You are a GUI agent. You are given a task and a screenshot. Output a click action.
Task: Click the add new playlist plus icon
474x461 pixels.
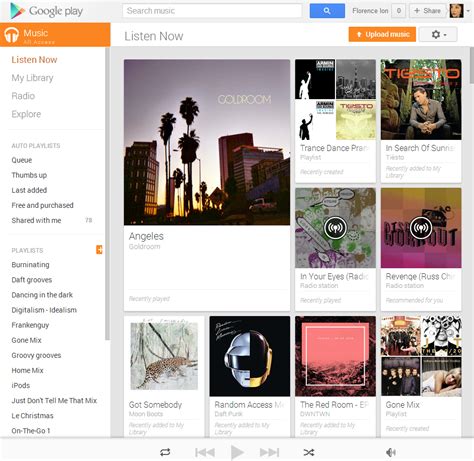[x=99, y=250]
